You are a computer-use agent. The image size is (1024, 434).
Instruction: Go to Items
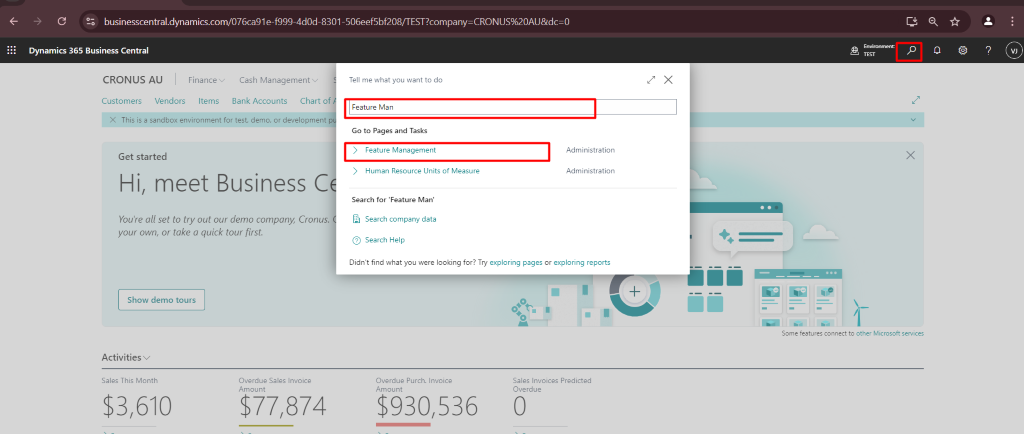[209, 101]
